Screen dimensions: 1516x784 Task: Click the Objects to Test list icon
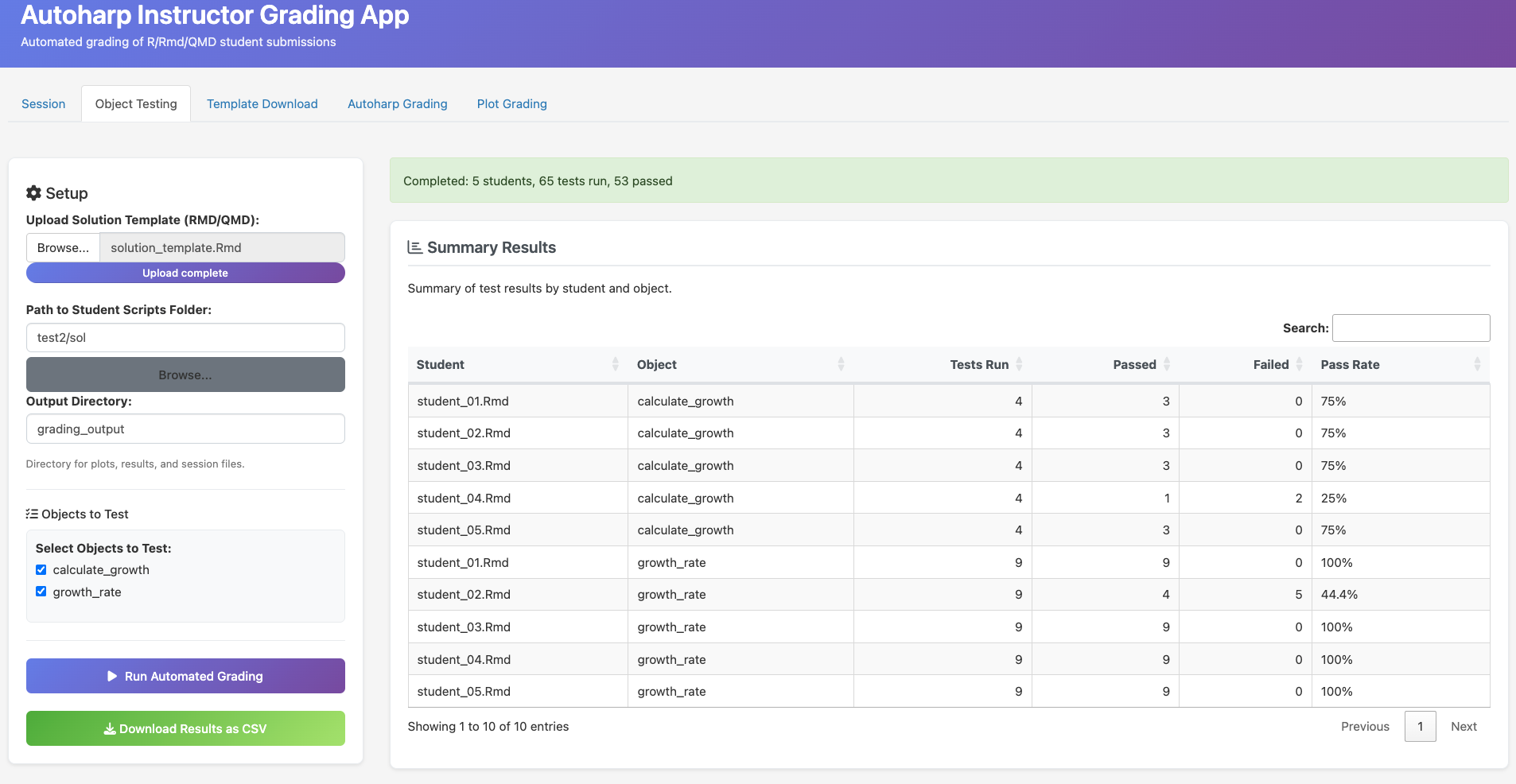coord(33,513)
